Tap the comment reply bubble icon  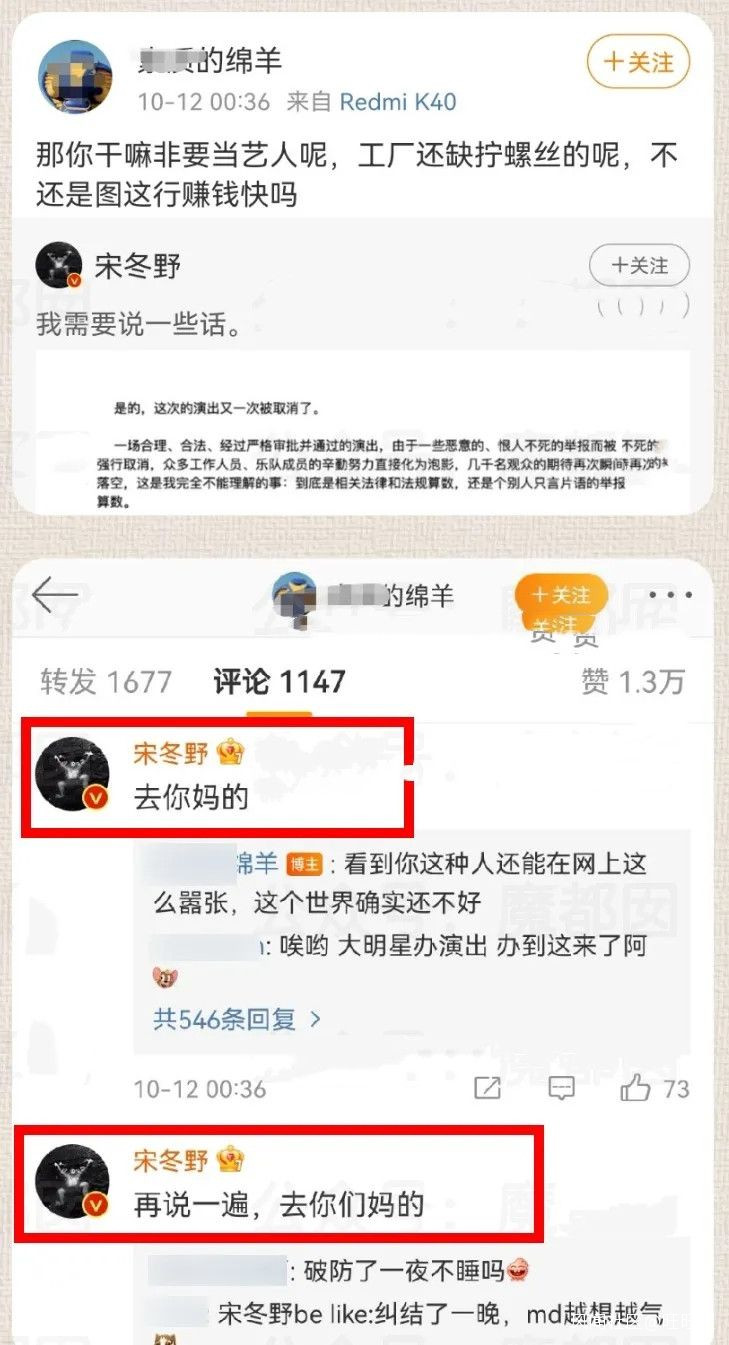click(563, 1088)
